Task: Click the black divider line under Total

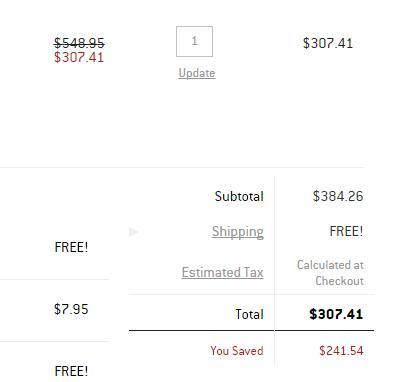Action: point(251,331)
